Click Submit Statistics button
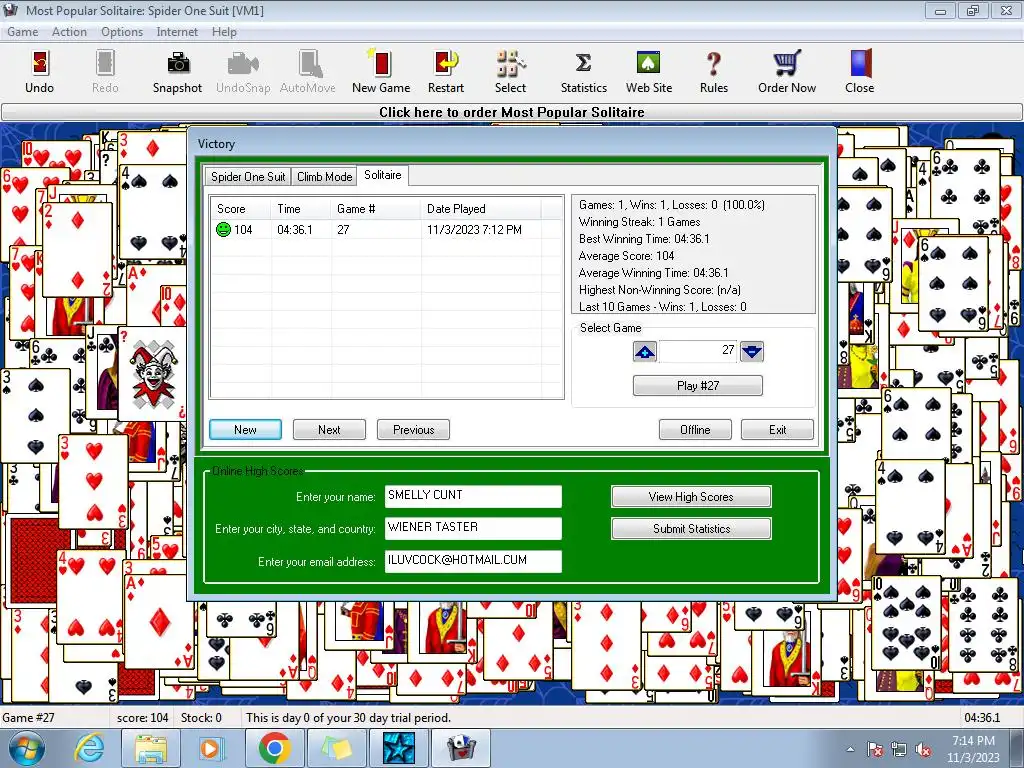 [x=691, y=528]
